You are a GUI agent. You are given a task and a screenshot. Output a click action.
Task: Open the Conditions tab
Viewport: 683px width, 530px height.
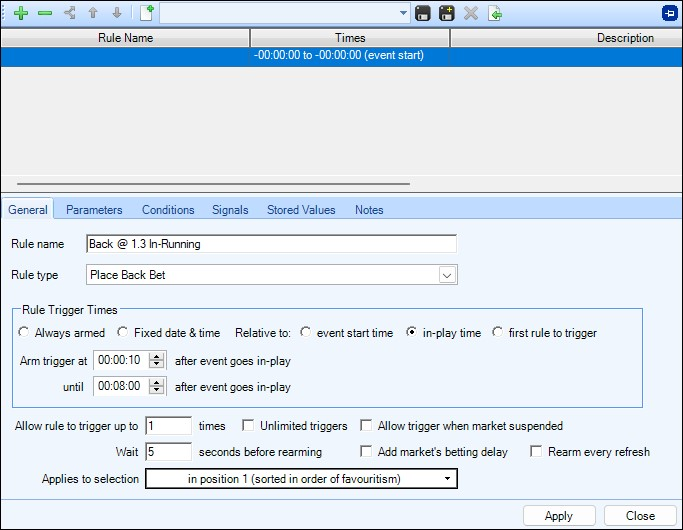point(168,209)
